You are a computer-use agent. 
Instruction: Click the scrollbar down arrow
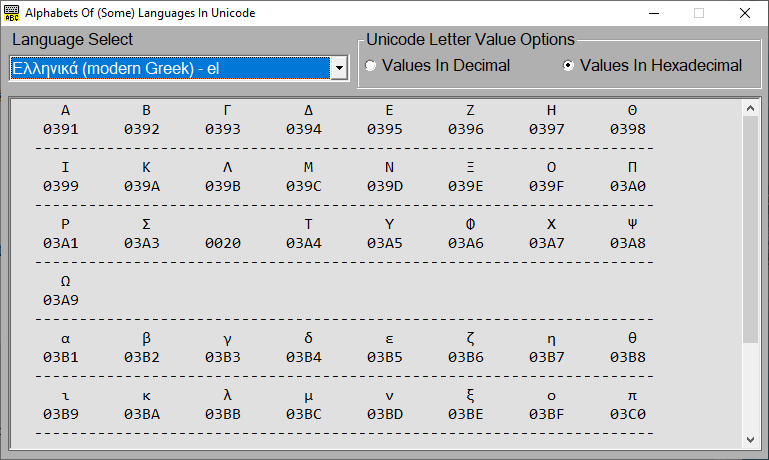pos(751,439)
